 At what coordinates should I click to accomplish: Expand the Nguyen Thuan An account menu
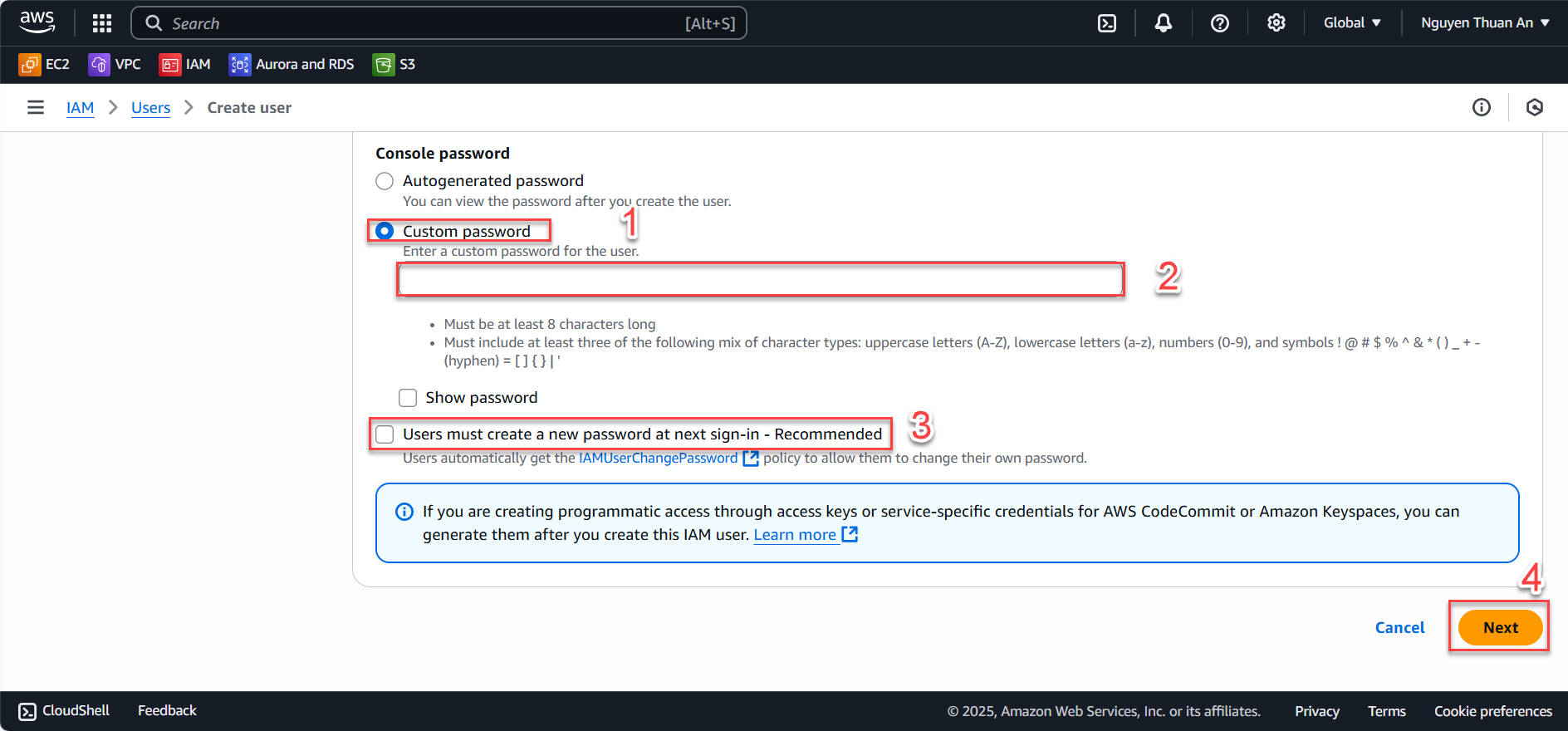tap(1485, 23)
